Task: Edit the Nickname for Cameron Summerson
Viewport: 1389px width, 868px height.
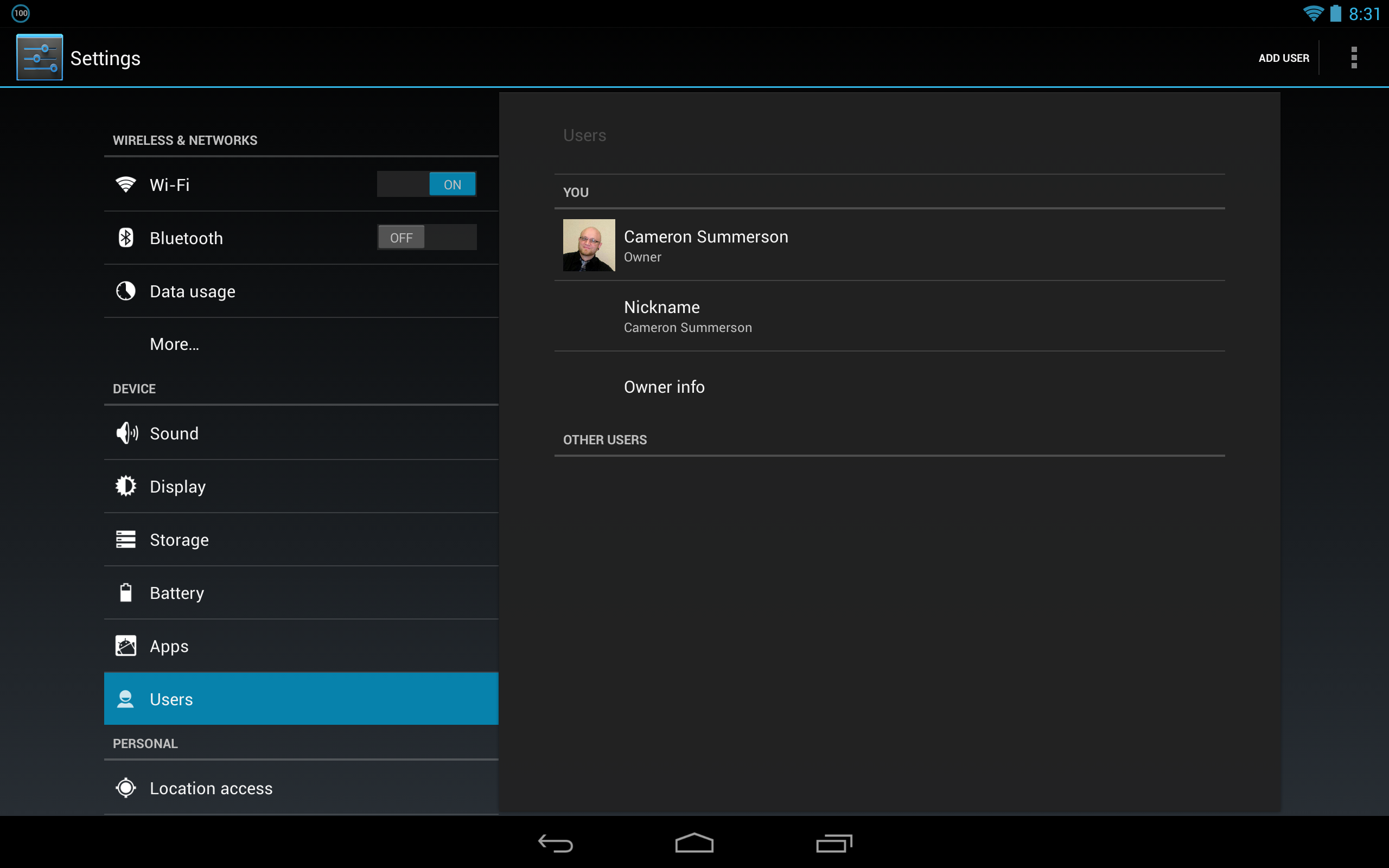Action: [x=661, y=315]
